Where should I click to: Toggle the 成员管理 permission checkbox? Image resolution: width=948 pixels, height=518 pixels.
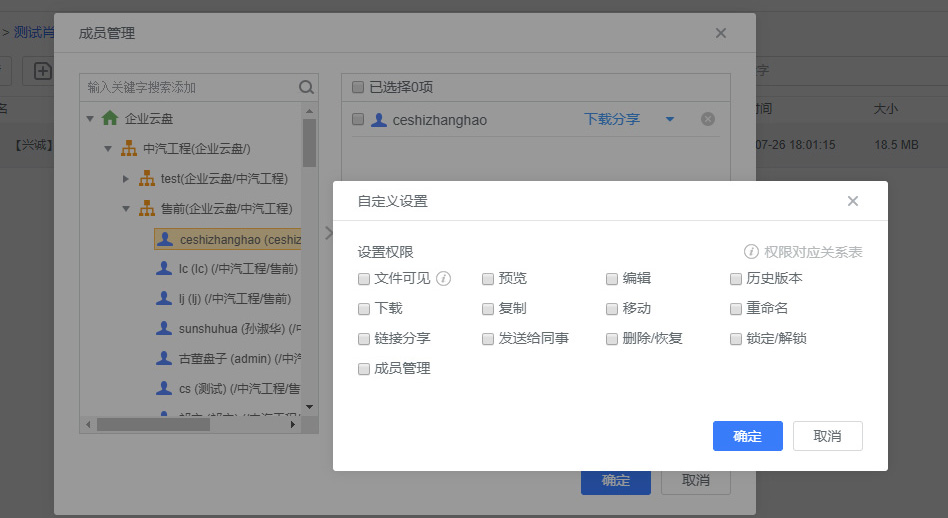tap(364, 369)
